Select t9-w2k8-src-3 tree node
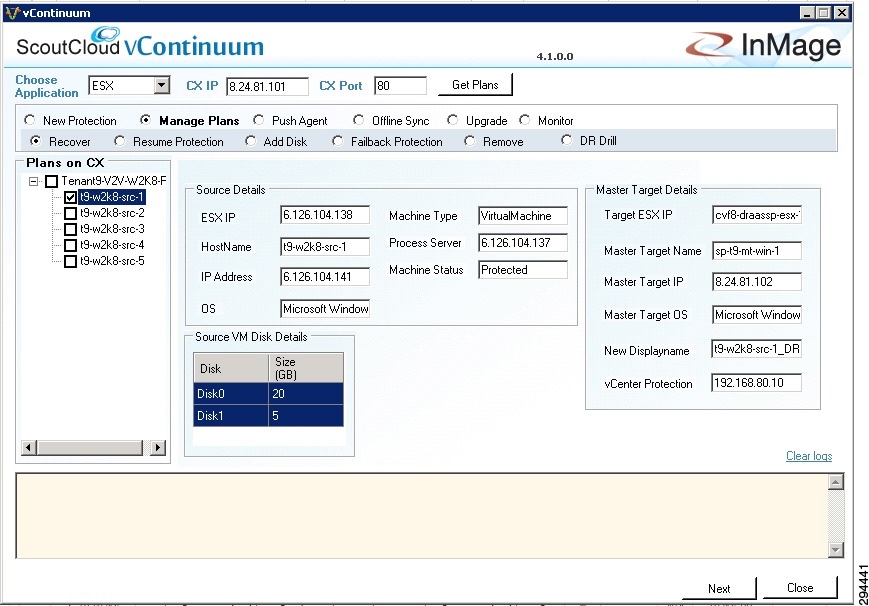This screenshot has height=606, width=869. pos(112,229)
